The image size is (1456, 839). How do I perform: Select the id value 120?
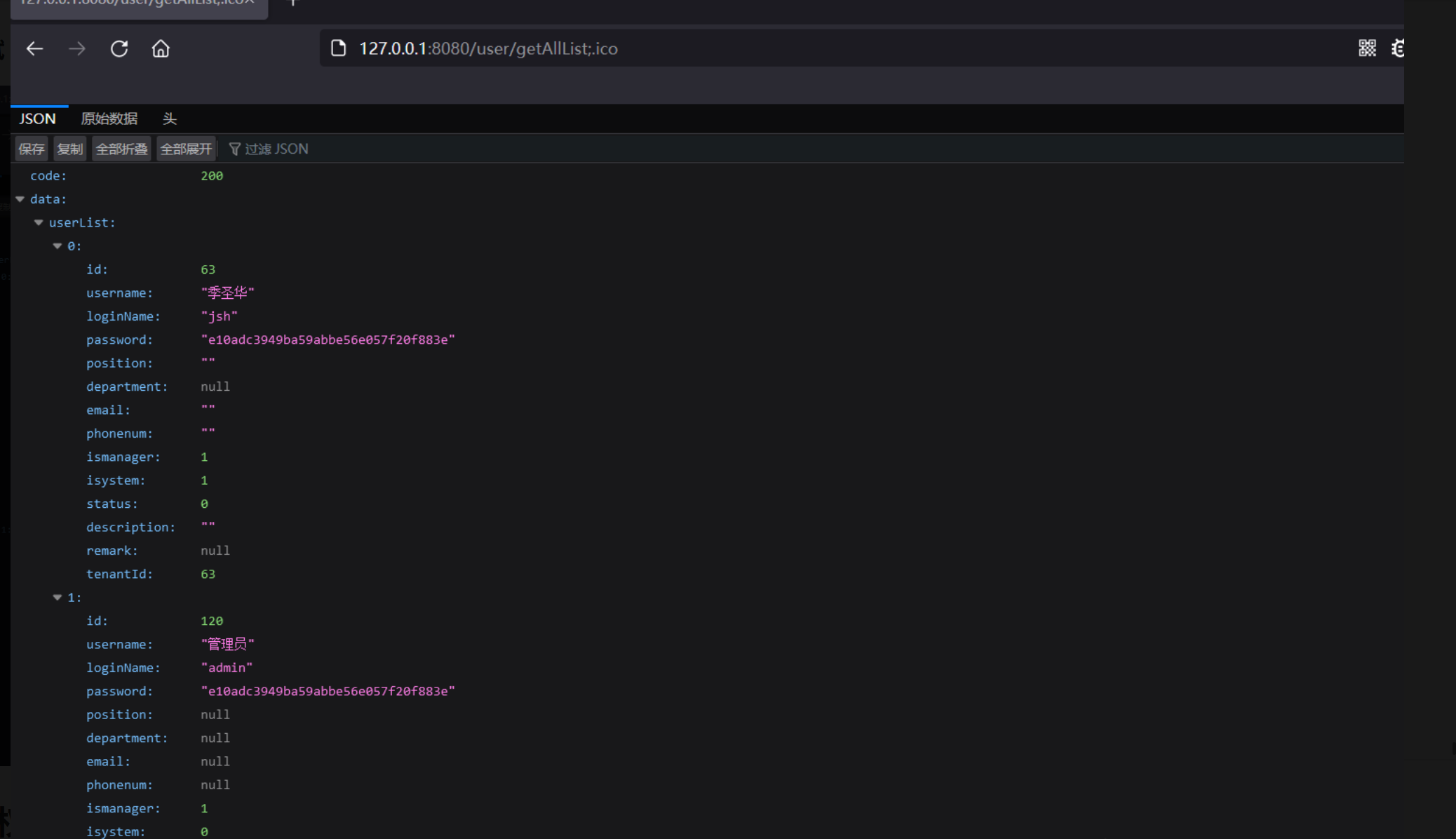212,621
